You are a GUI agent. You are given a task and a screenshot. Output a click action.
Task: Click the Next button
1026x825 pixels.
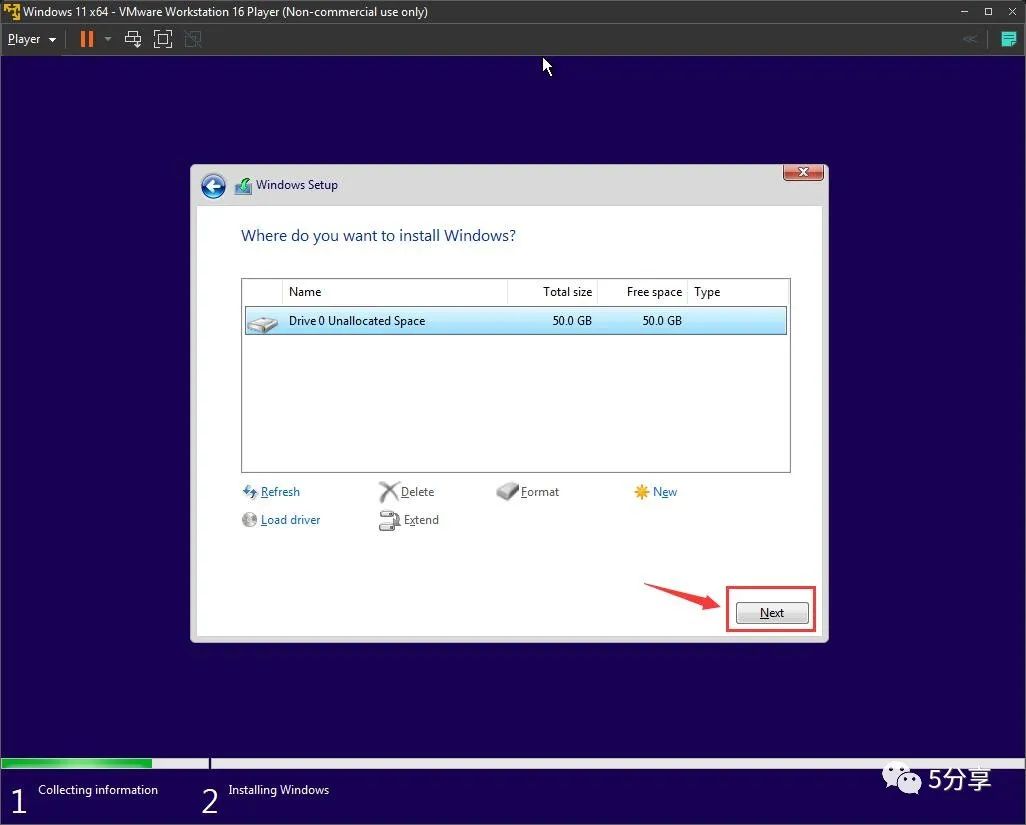tap(772, 613)
